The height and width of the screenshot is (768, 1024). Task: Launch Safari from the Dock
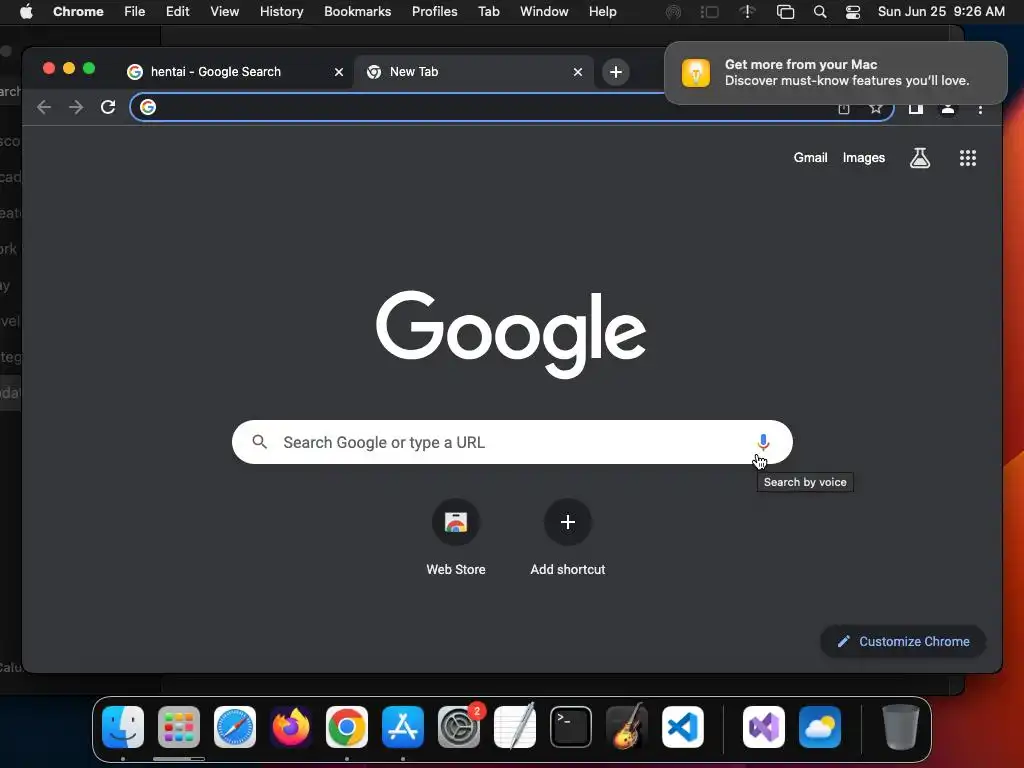(x=235, y=727)
